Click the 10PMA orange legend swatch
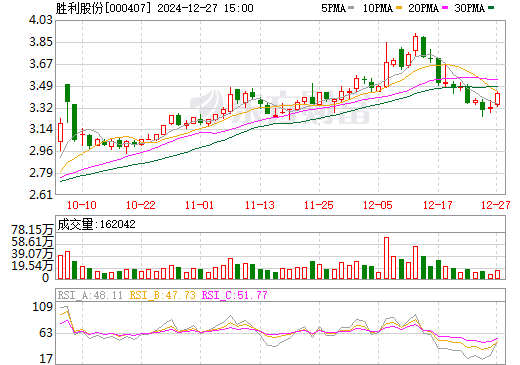Screen dimensions: 520x365 click(399, 8)
